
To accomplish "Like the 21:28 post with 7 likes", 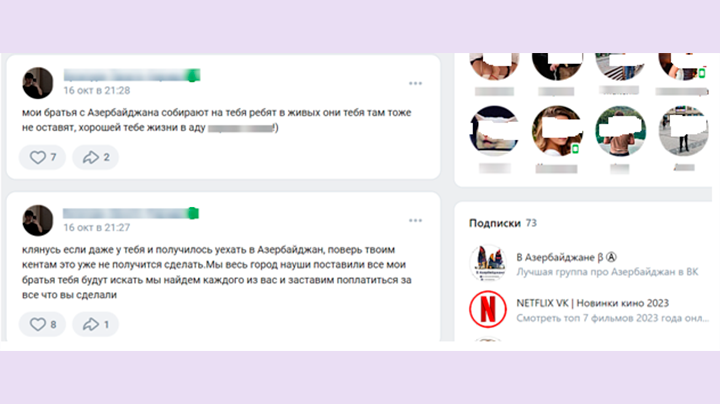I will (42, 157).
